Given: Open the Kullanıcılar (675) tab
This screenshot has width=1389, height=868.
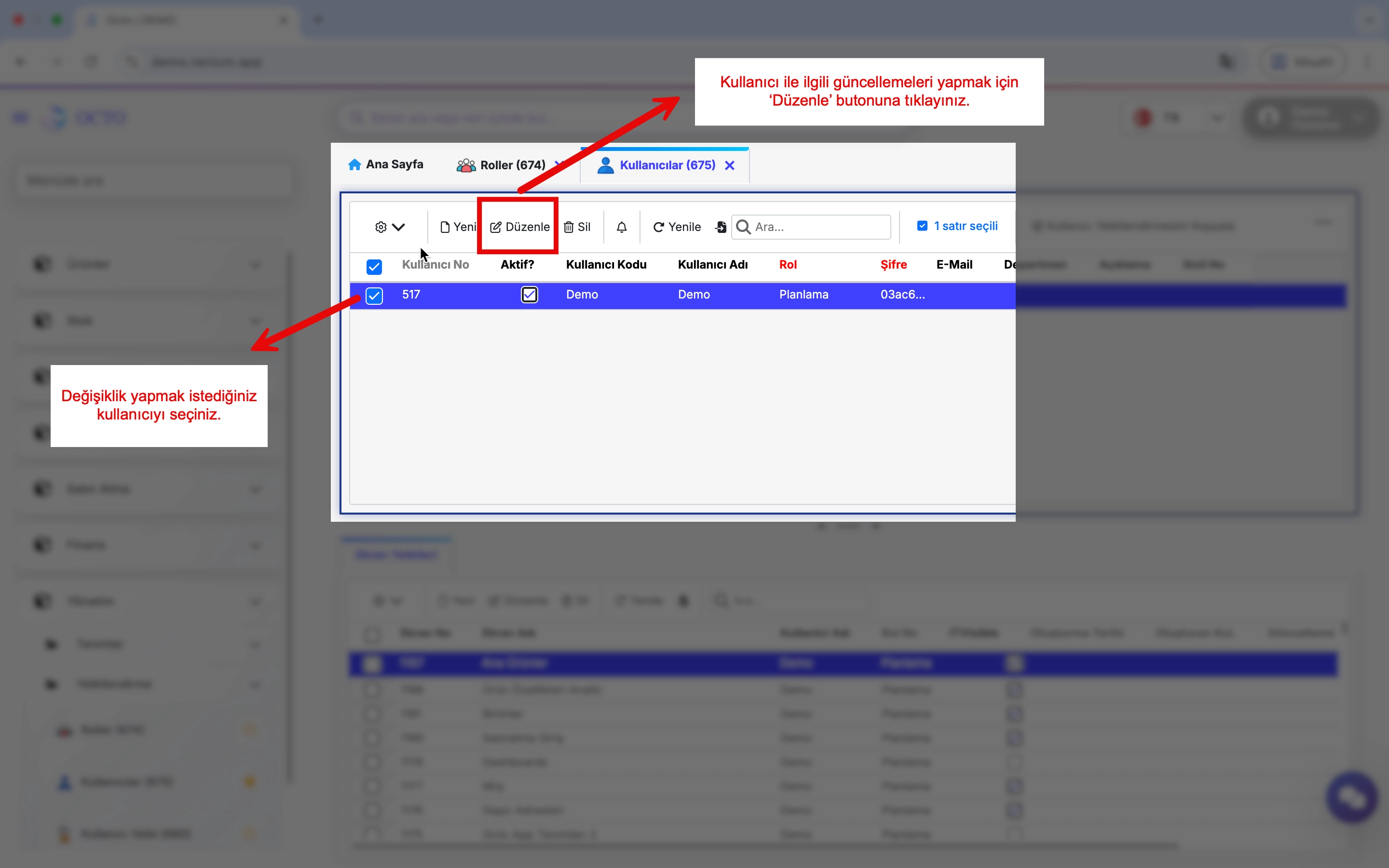Looking at the screenshot, I should pos(667,165).
